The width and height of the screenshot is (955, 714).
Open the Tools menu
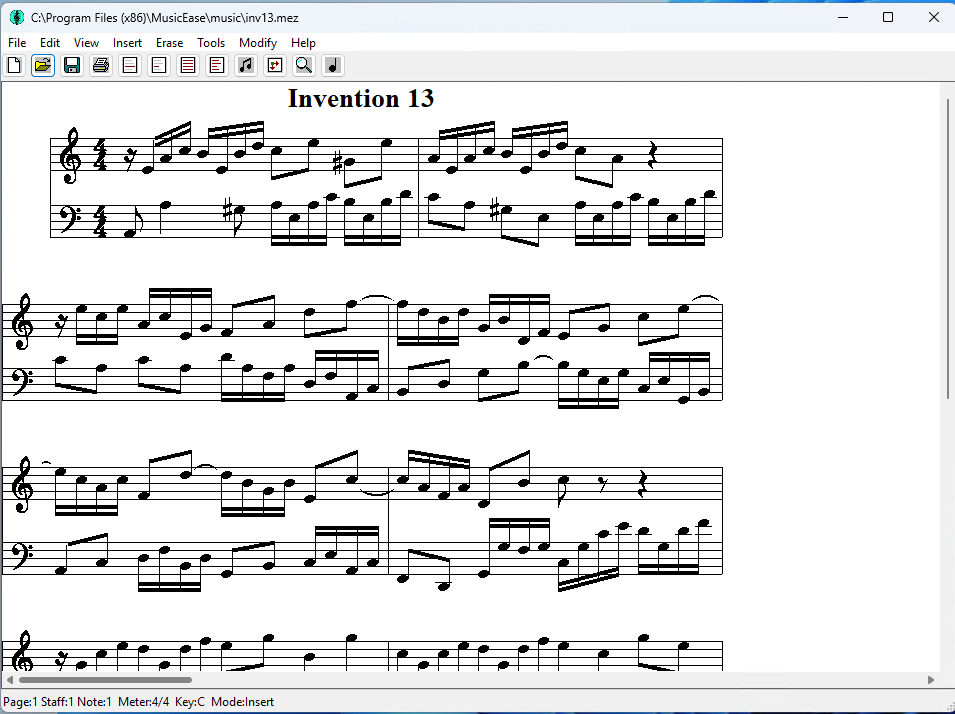tap(211, 43)
